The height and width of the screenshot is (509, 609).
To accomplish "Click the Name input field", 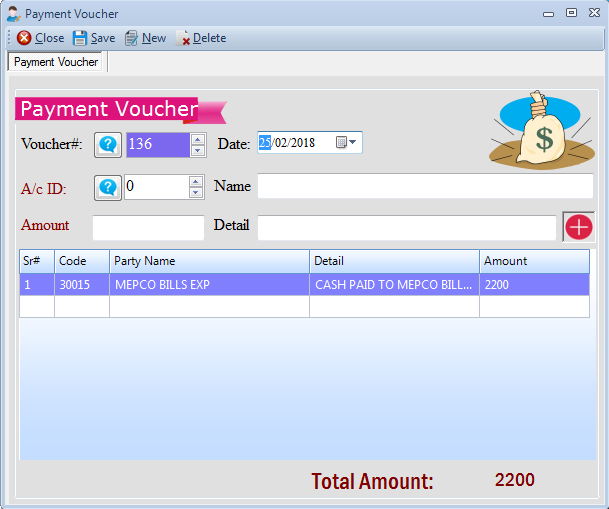I will [x=425, y=186].
